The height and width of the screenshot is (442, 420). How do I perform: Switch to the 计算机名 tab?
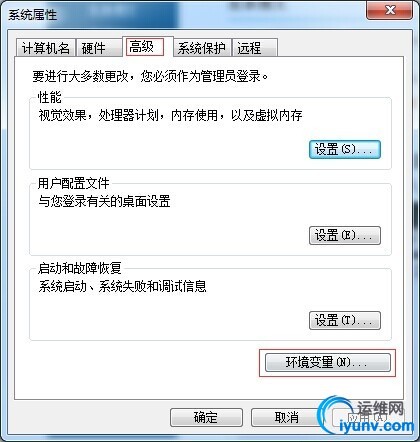[x=46, y=48]
